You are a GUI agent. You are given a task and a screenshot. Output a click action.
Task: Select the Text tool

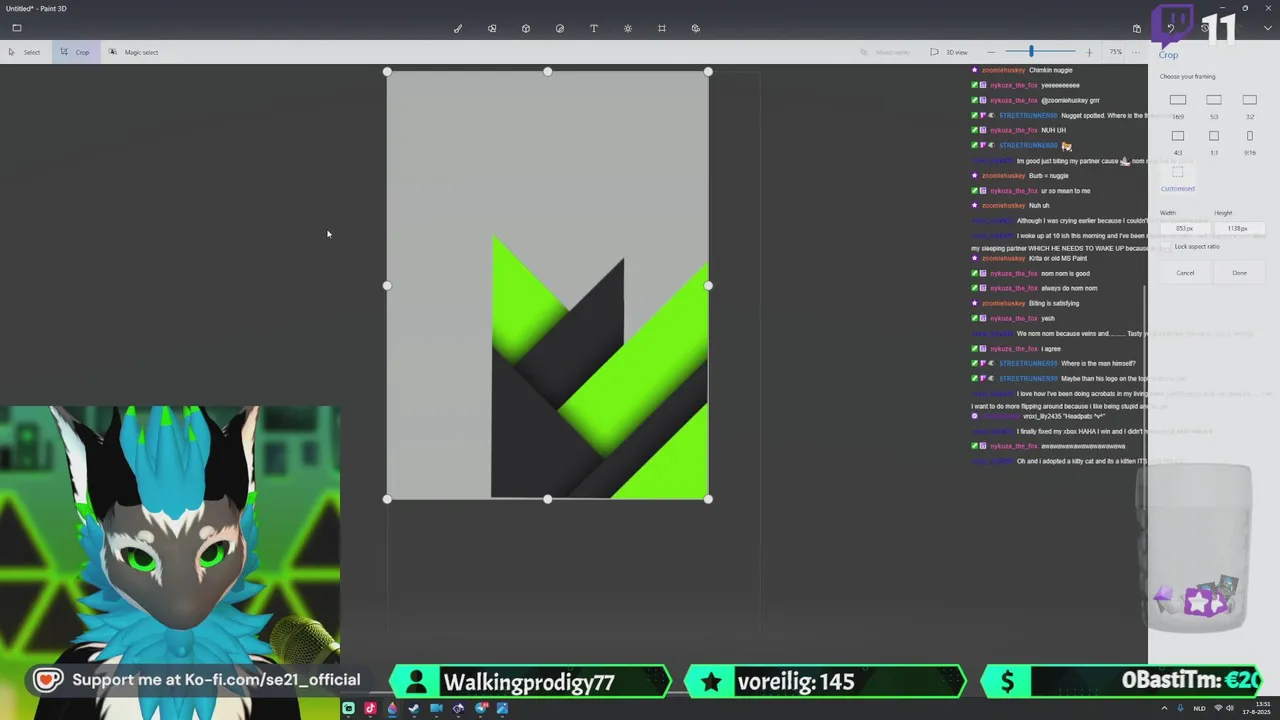pyautogui.click(x=594, y=28)
